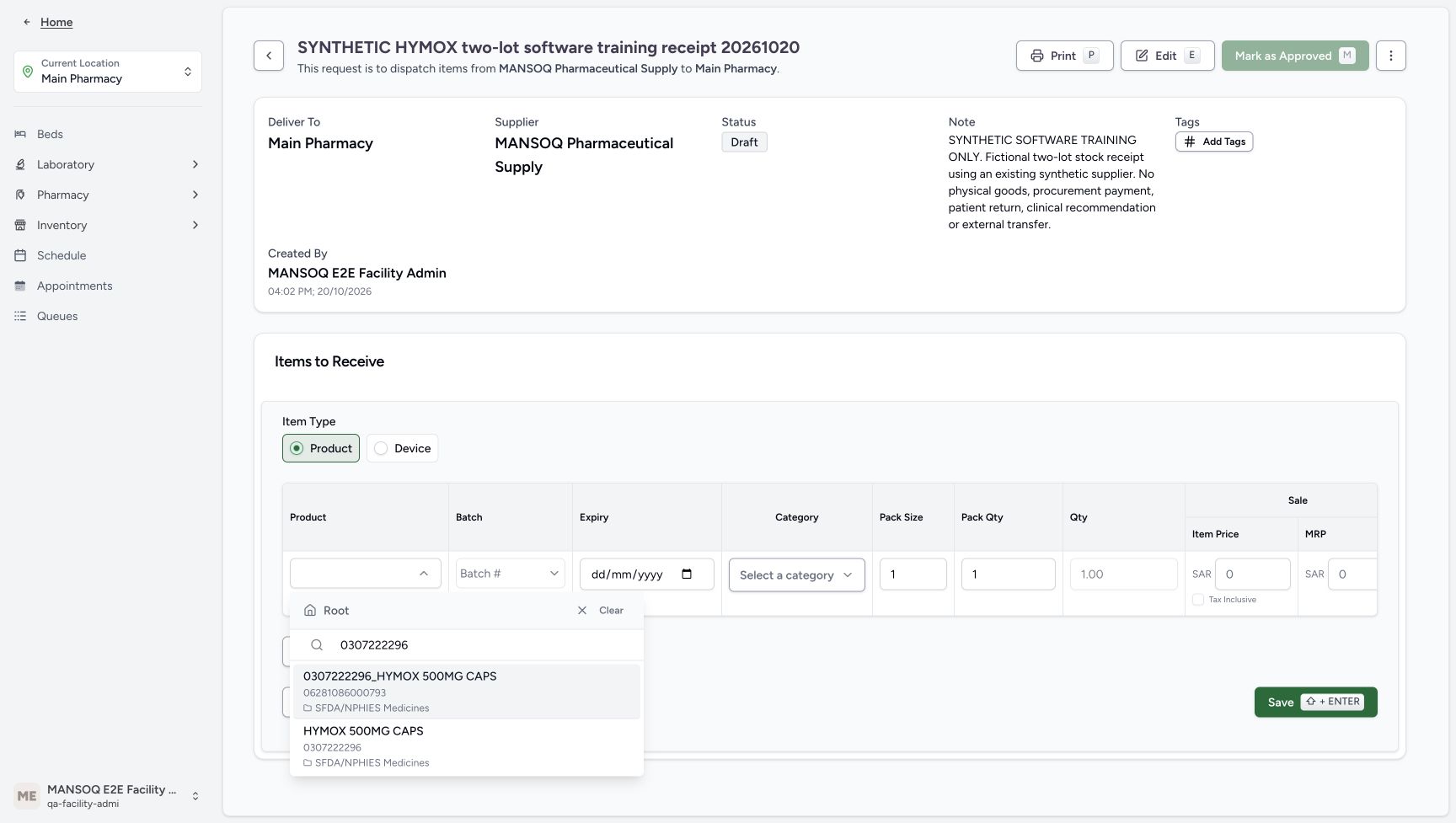Expand the Batch # dropdown
Screen dimensions: 1456x823
(510, 574)
